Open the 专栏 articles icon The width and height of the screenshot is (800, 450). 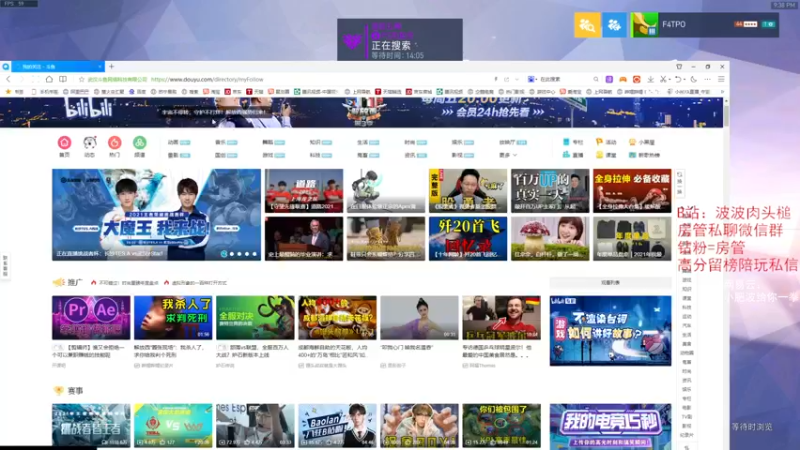click(x=566, y=142)
